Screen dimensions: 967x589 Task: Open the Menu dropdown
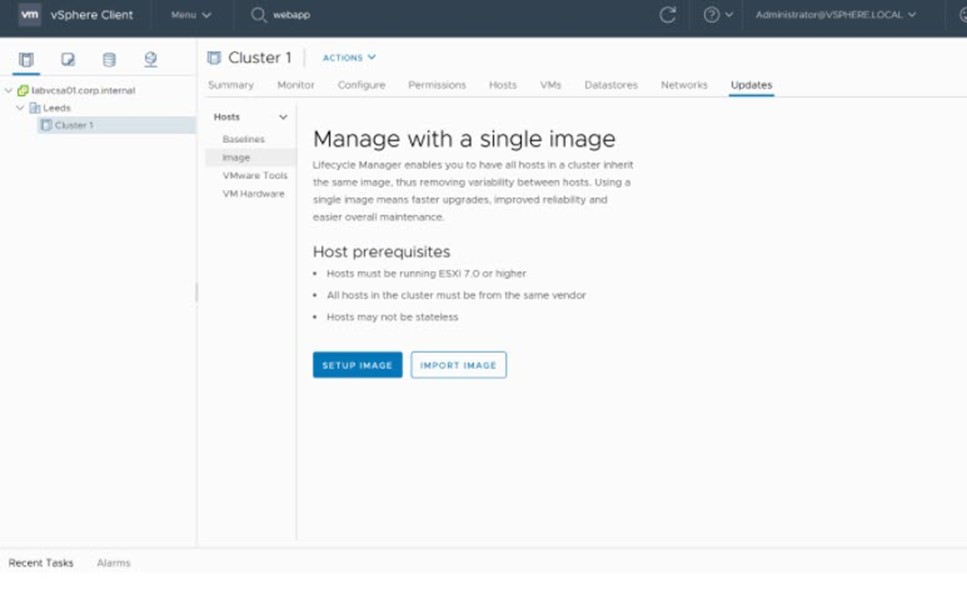click(191, 15)
